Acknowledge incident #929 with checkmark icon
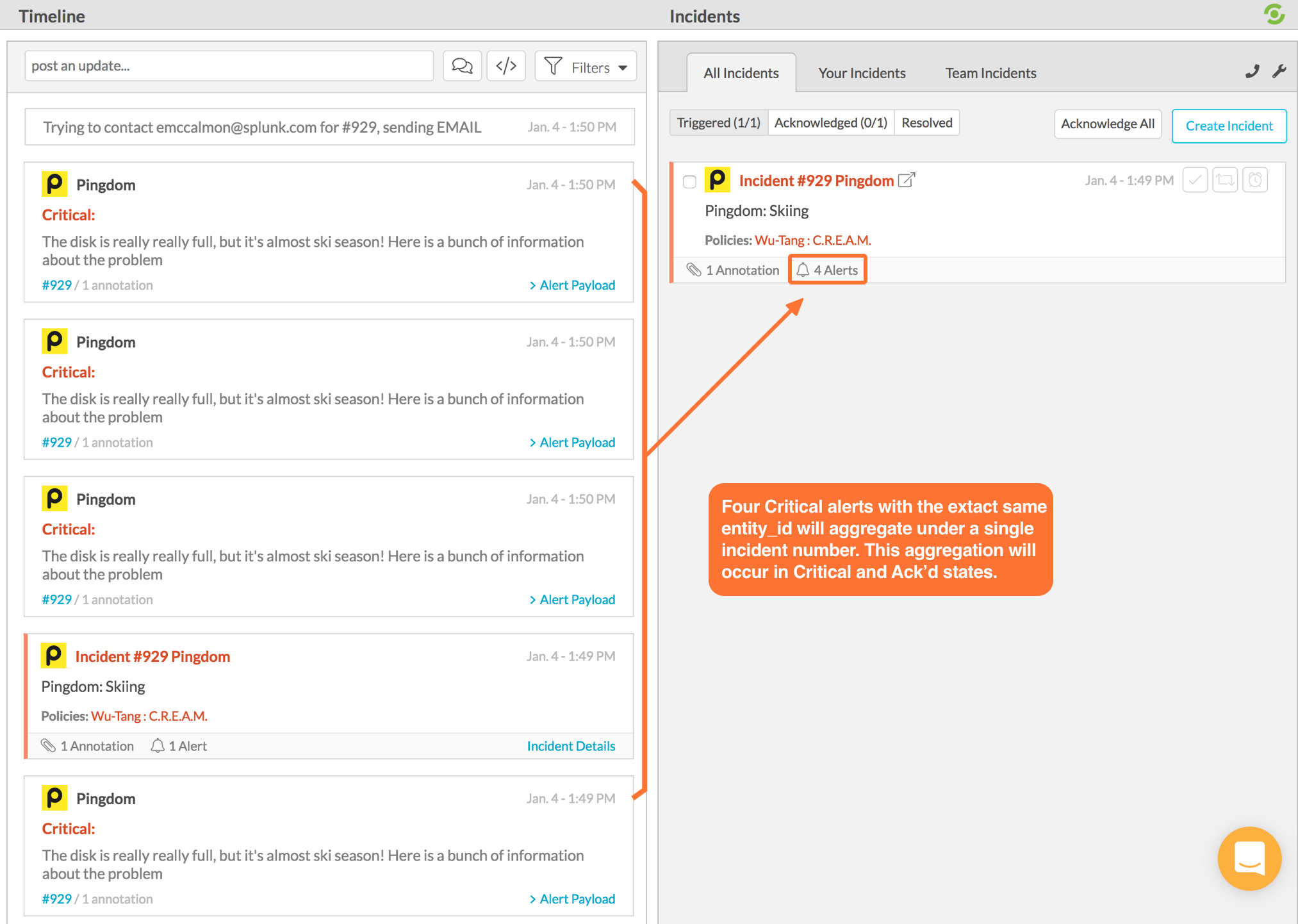Viewport: 1298px width, 924px height. pos(1195,180)
